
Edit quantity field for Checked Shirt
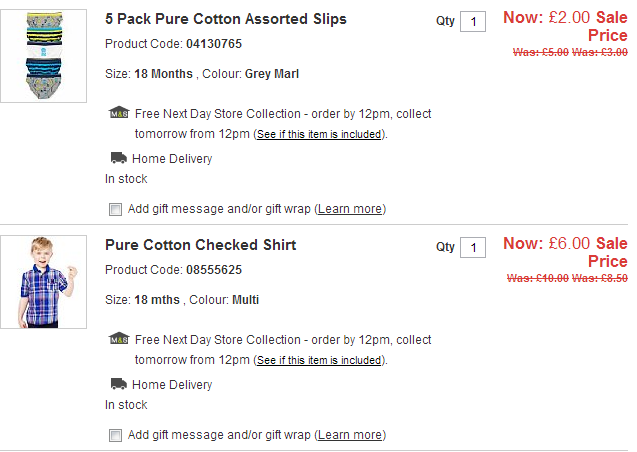(473, 248)
